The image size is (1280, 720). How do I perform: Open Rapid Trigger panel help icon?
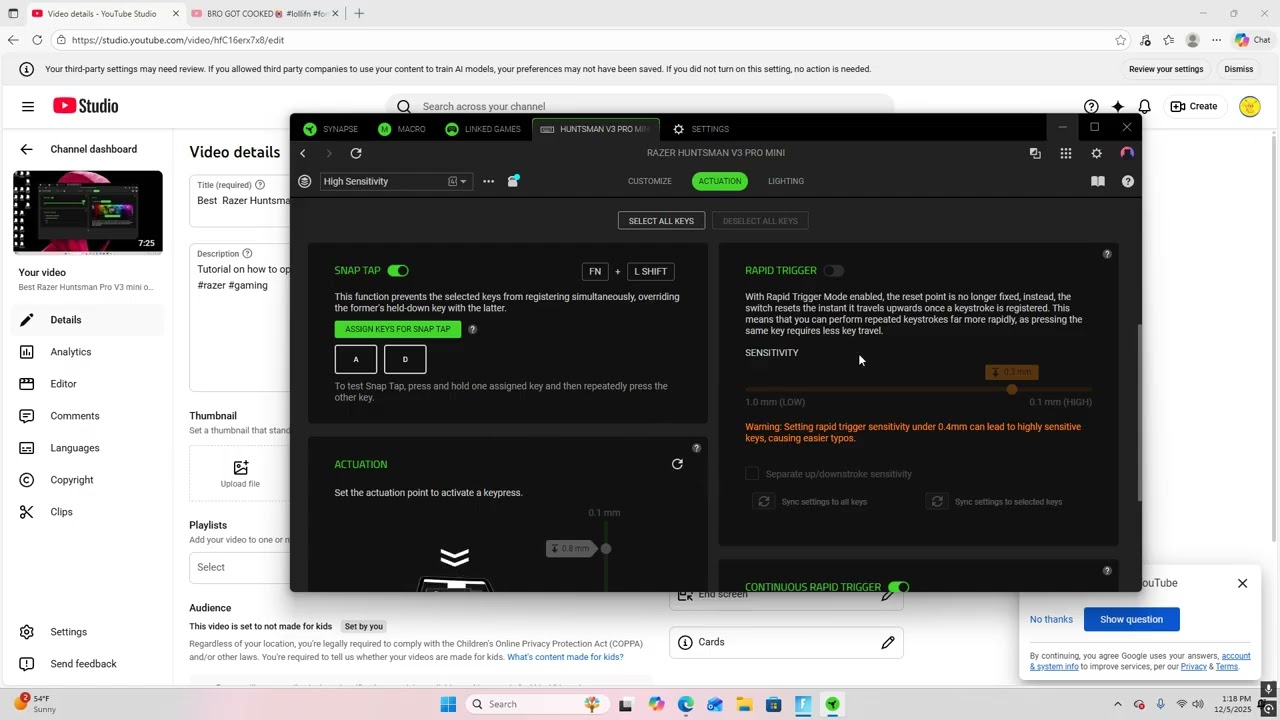(x=1107, y=254)
